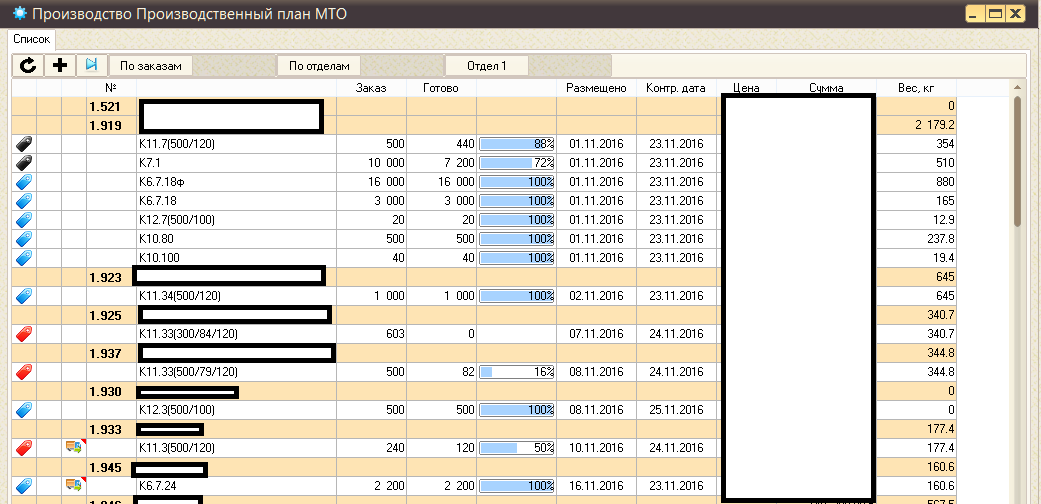Select order group row 1.930
Image resolution: width=1041 pixels, height=504 pixels.
tap(485, 391)
